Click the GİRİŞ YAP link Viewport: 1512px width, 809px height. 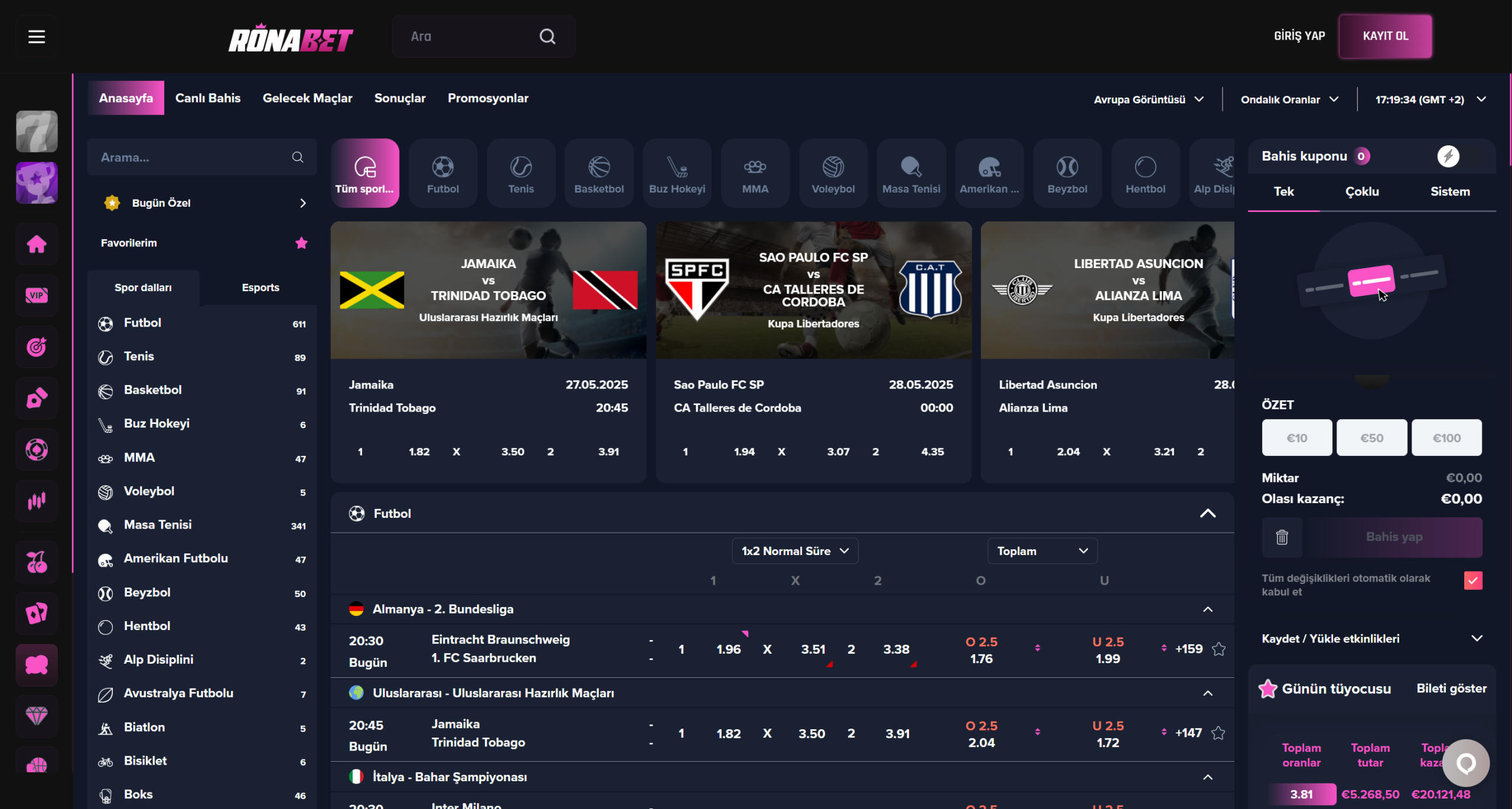coord(1299,36)
